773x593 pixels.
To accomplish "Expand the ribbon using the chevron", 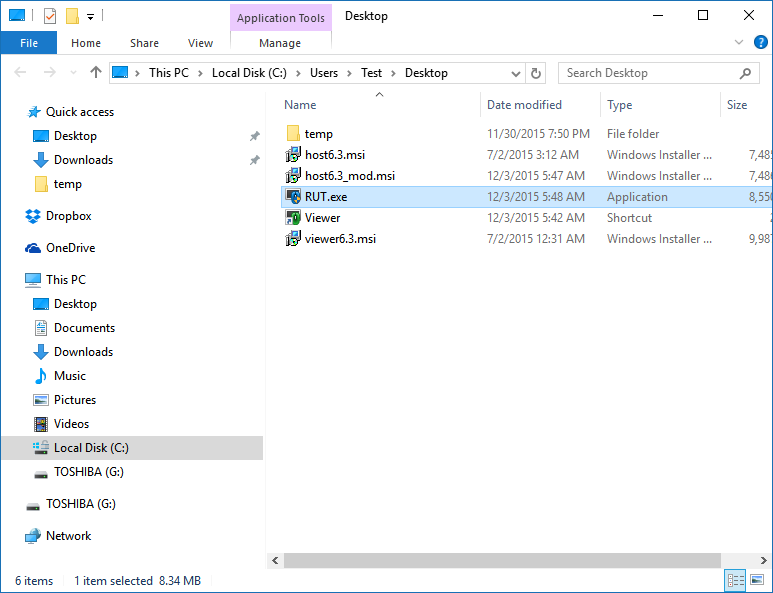I will [739, 43].
